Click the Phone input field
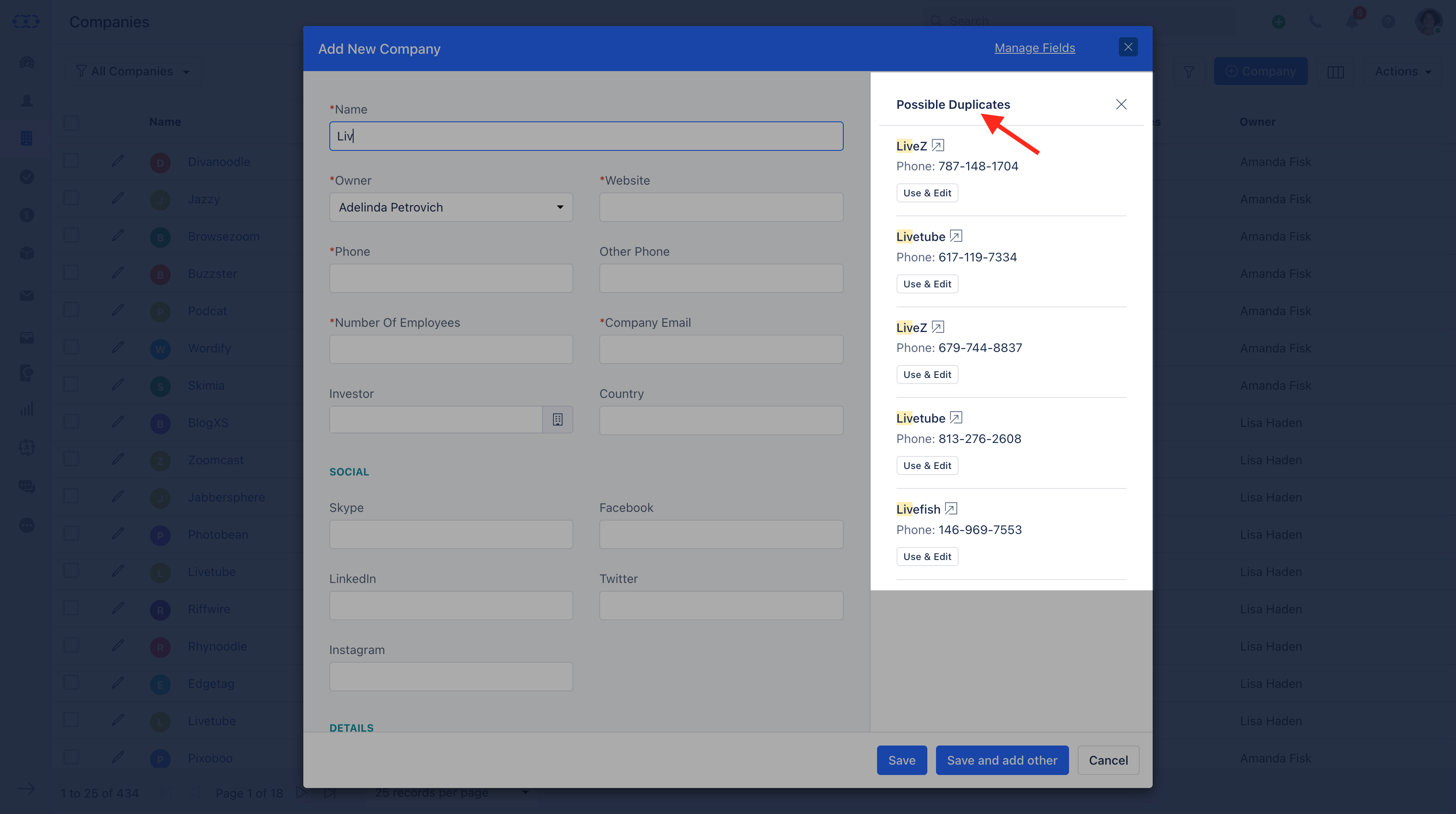The width and height of the screenshot is (1456, 814). point(451,278)
